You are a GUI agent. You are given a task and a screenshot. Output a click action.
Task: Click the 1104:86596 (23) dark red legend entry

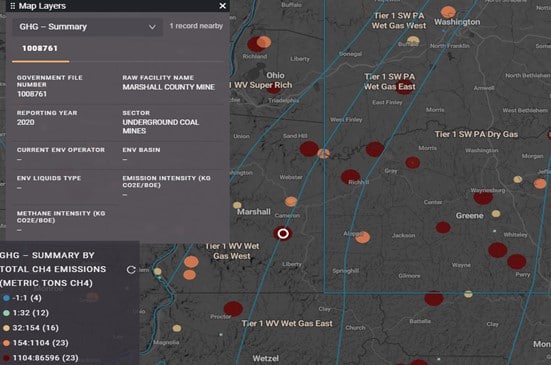tap(40, 358)
